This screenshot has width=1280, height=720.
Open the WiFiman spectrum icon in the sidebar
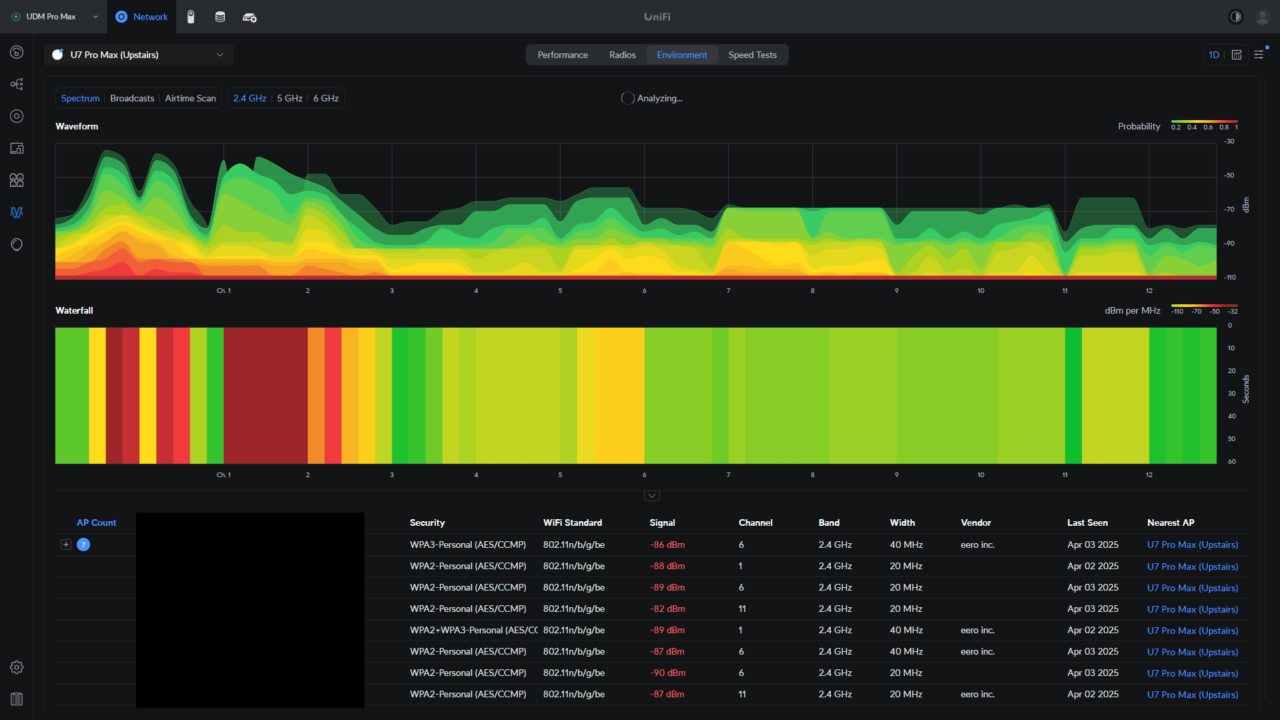pyautogui.click(x=16, y=211)
